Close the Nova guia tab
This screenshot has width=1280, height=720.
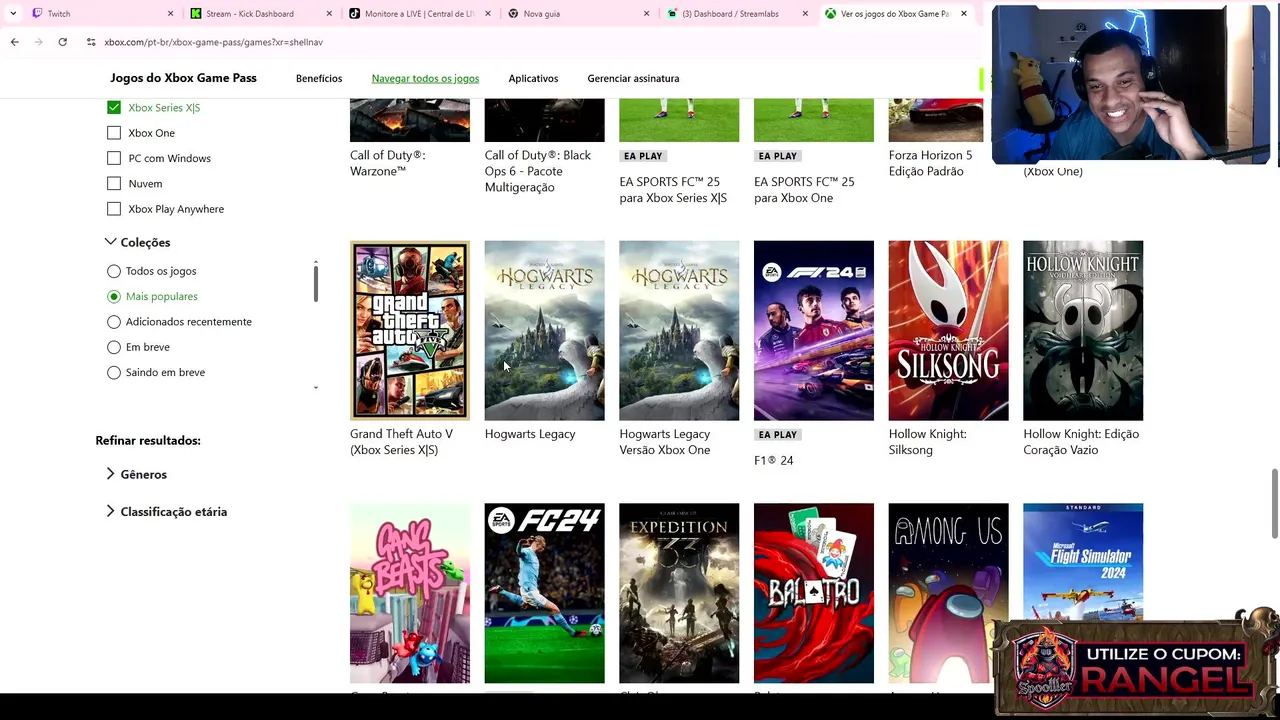coord(646,14)
